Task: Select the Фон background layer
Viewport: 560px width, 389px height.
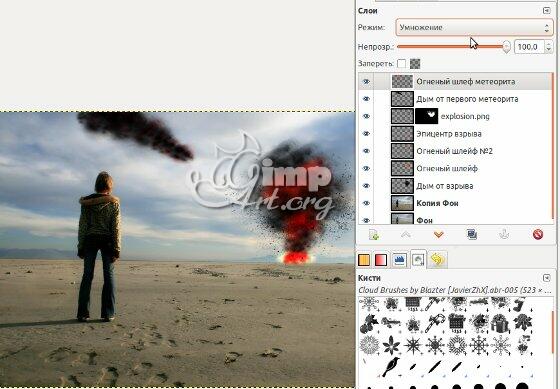Action: (x=425, y=220)
